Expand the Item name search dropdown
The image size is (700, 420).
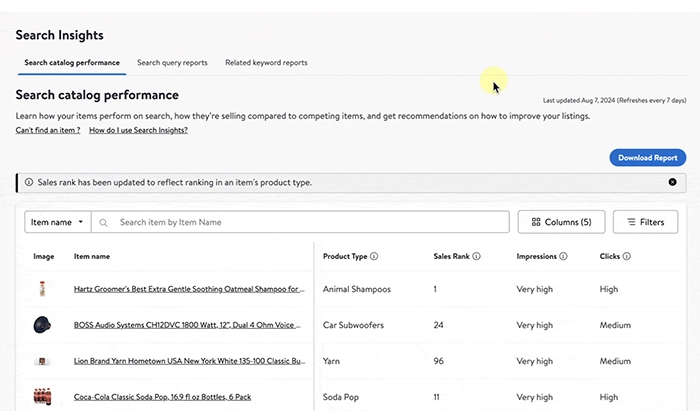tap(57, 222)
